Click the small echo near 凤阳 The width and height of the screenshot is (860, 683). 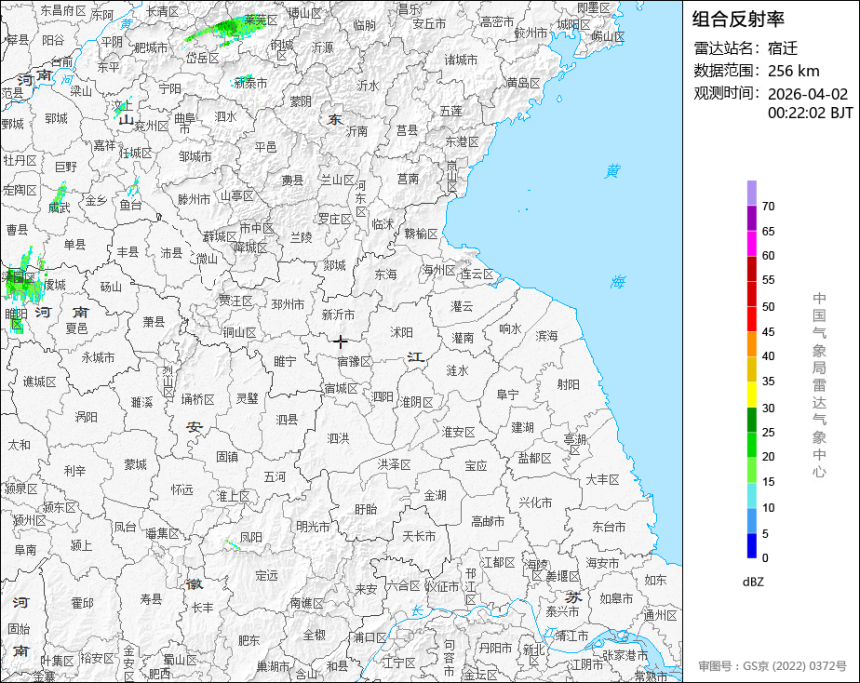231,545
